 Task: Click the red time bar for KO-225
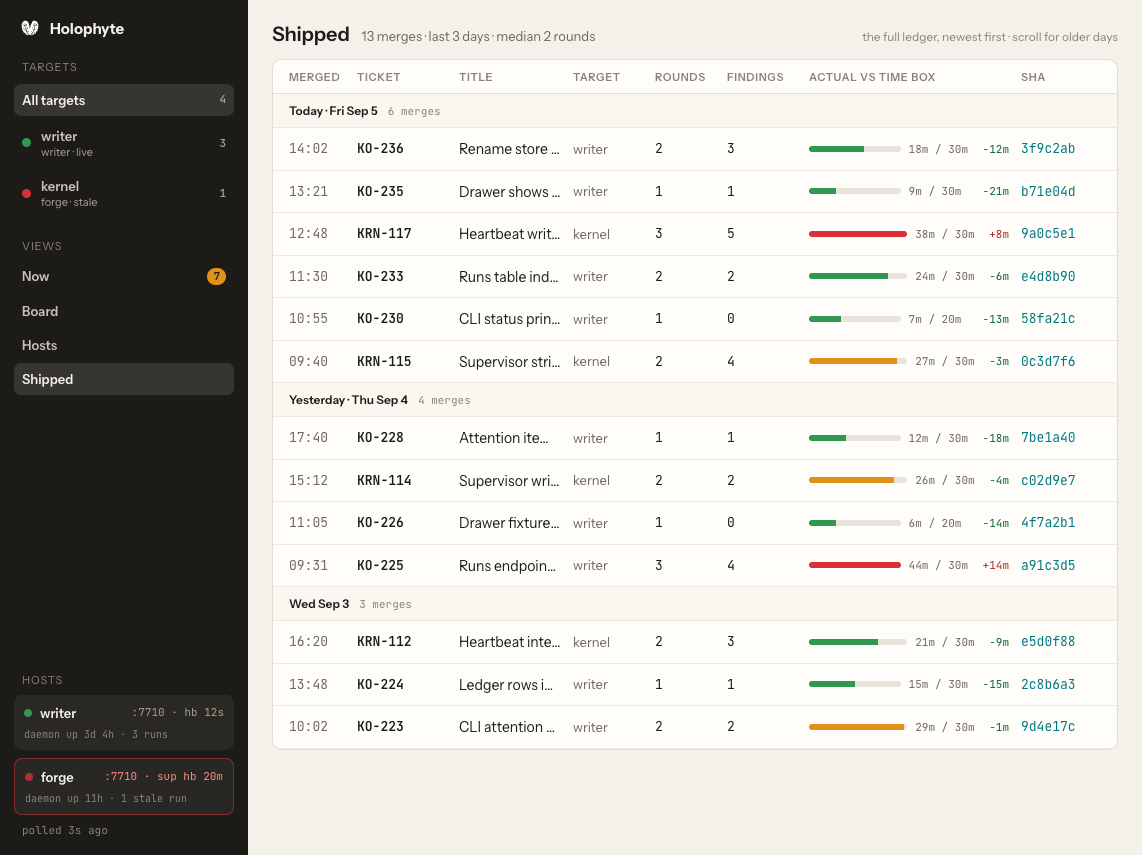854,565
